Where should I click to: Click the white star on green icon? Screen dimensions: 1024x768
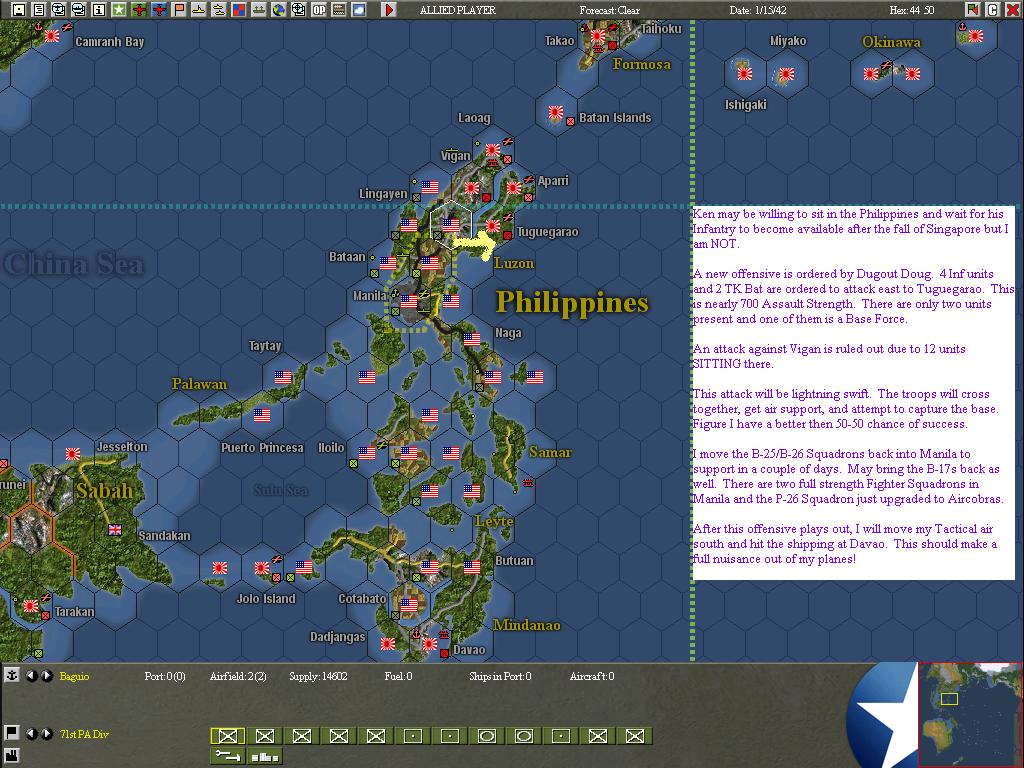(119, 9)
